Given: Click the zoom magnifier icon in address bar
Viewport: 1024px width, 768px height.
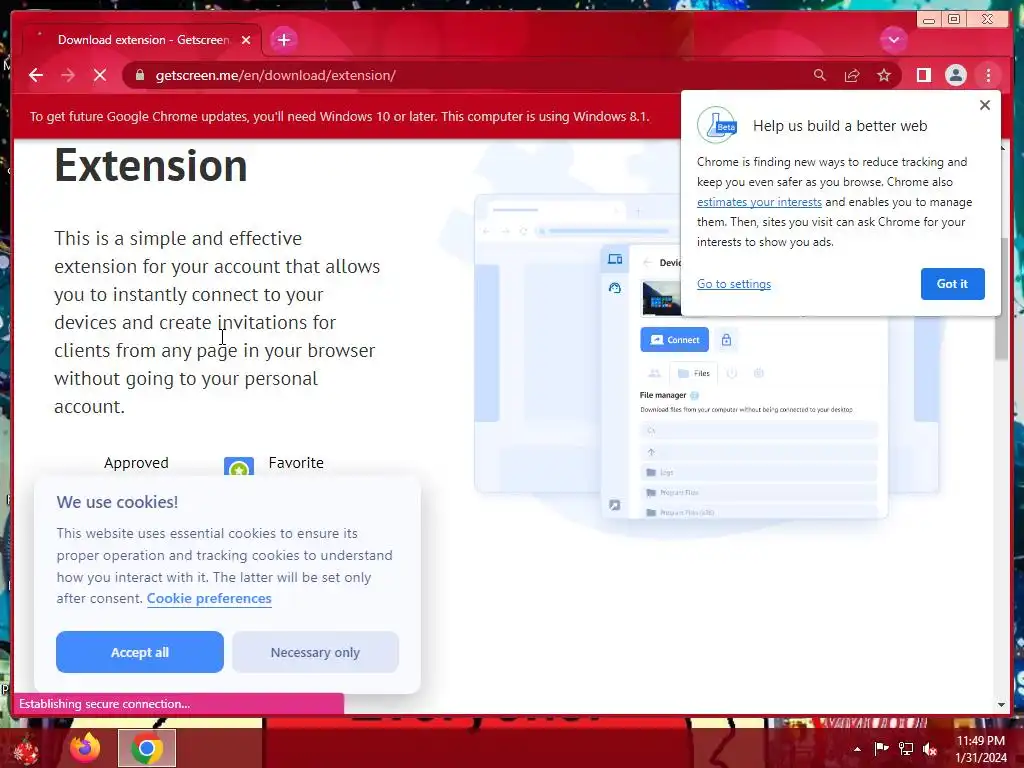Looking at the screenshot, I should tap(820, 75).
